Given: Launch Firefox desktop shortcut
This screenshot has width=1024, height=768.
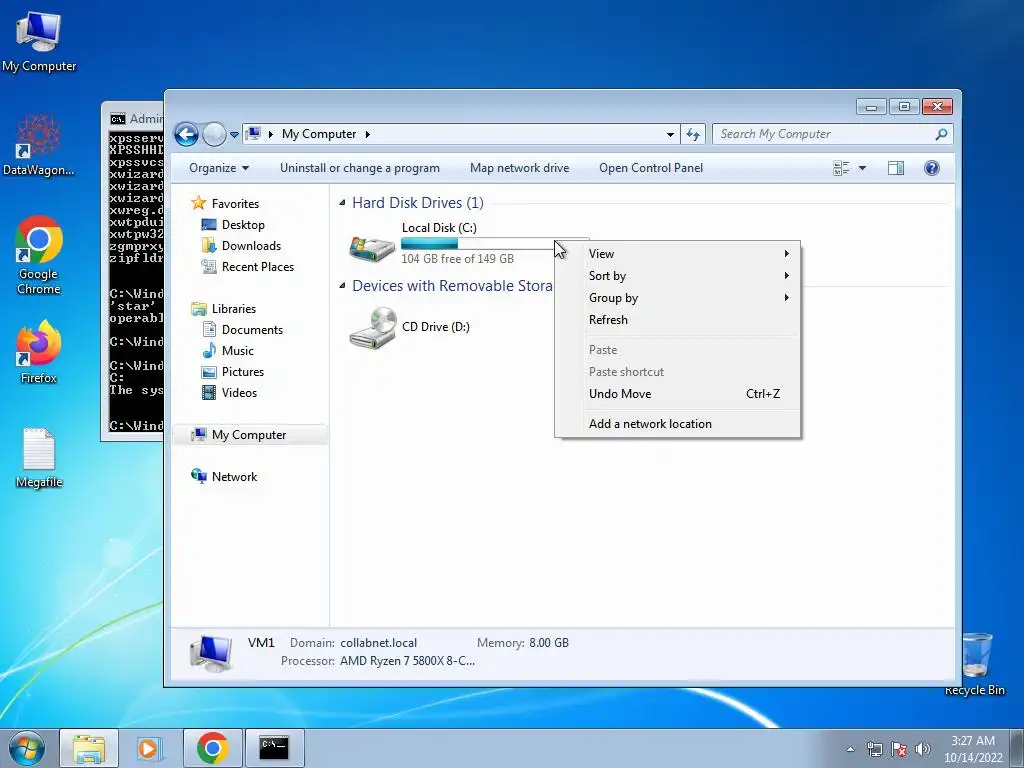Looking at the screenshot, I should coord(39,351).
